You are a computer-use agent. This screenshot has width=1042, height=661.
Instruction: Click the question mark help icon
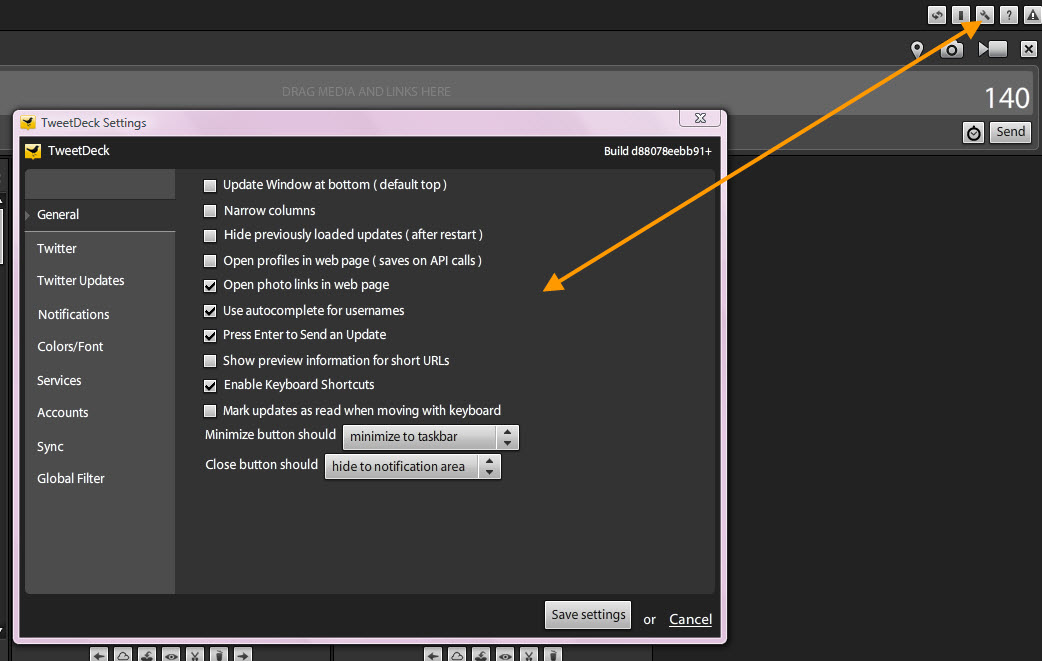pyautogui.click(x=1009, y=15)
